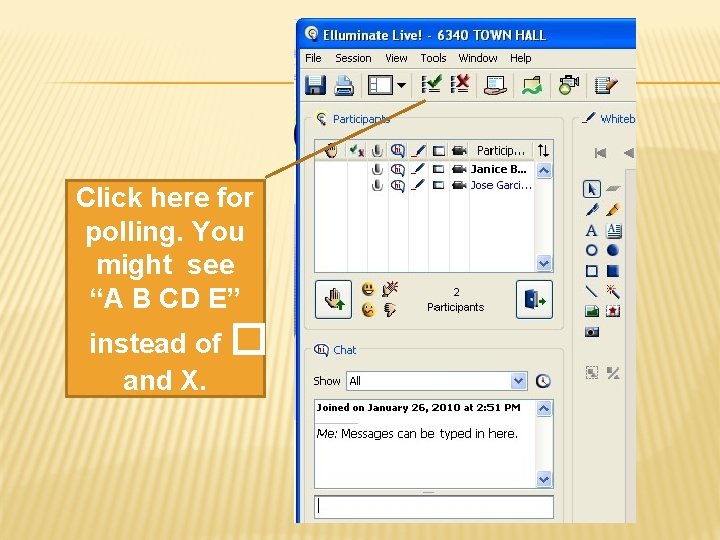Select participant Janice B...
This screenshot has width=720, height=540.
(499, 169)
